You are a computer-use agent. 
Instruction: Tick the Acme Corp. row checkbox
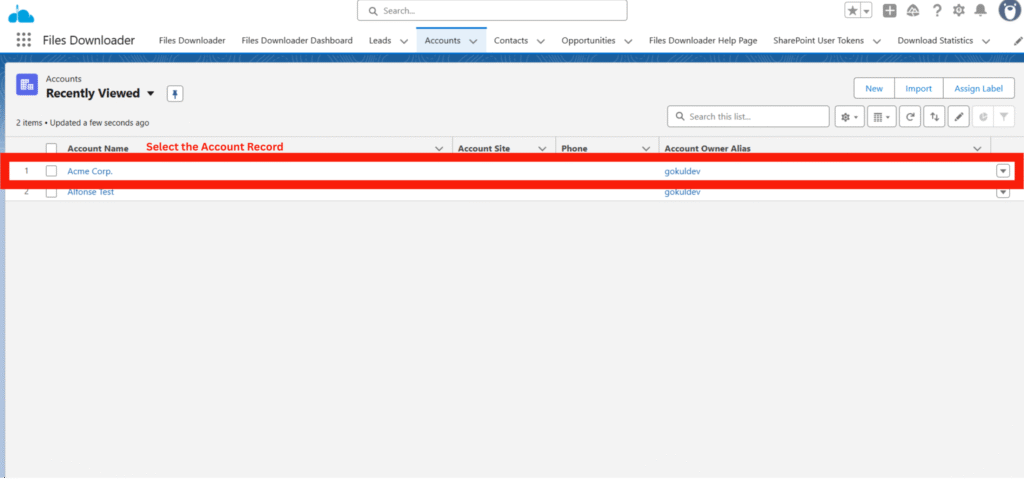click(52, 171)
